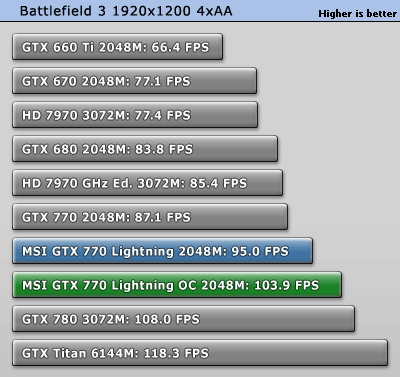
Task: Click the green MSI Lightning OC bar
Action: click(x=177, y=285)
